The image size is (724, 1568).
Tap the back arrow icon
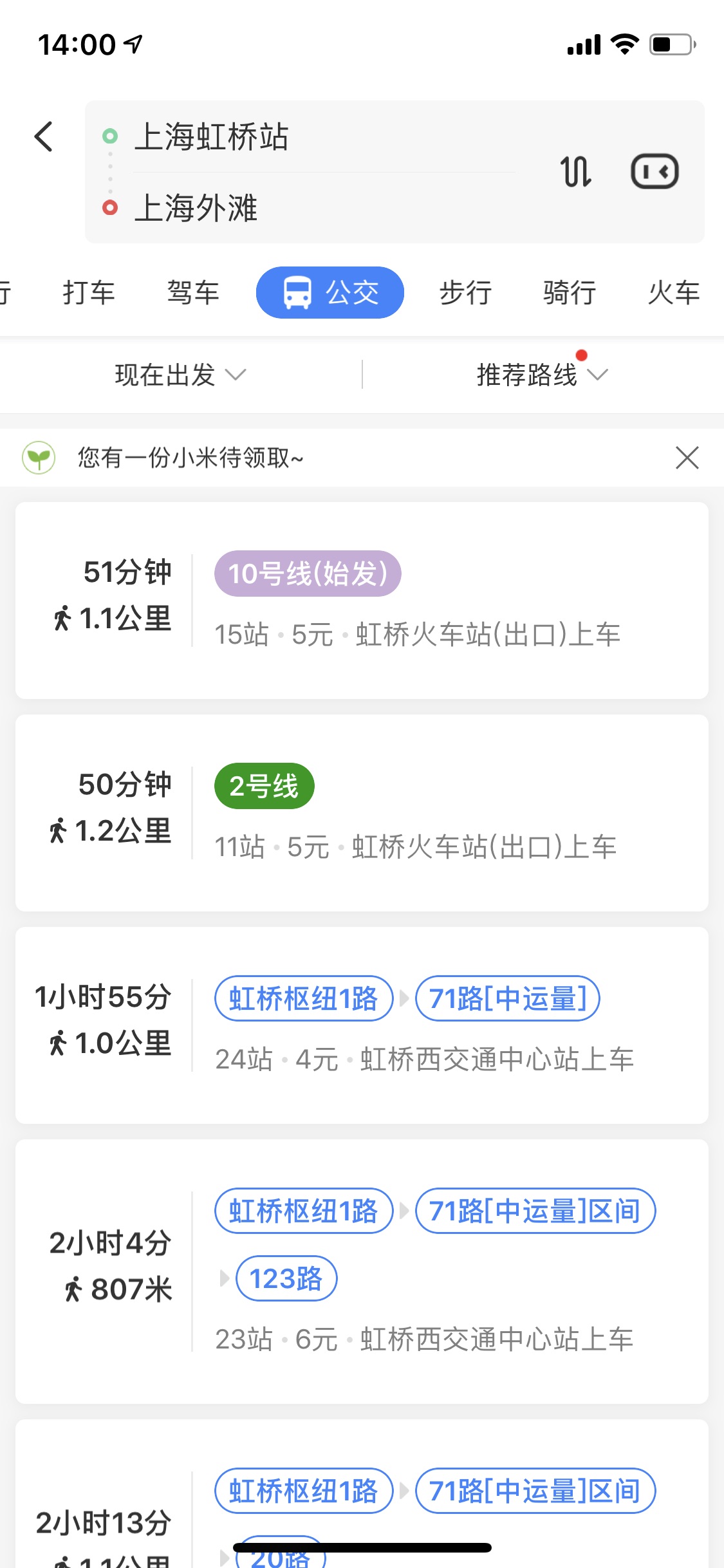pos(44,136)
